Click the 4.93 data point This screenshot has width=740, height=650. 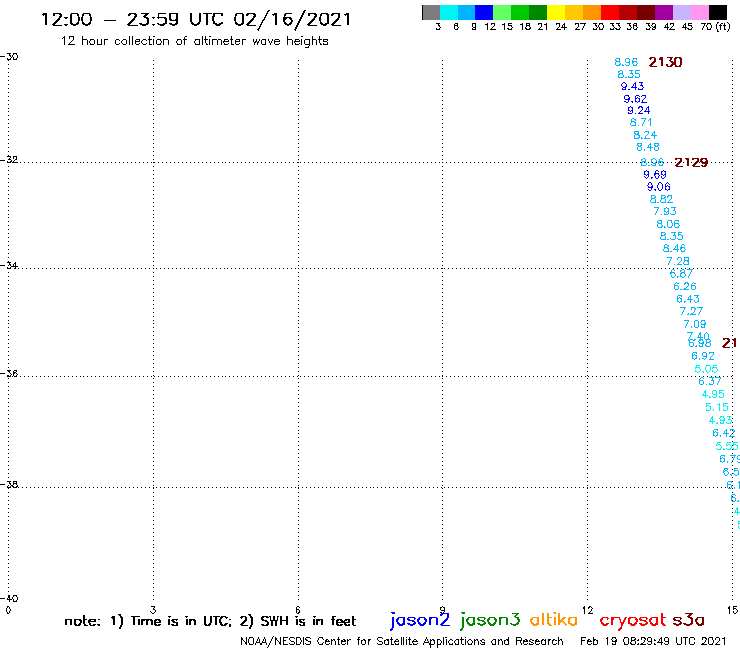(x=720, y=420)
